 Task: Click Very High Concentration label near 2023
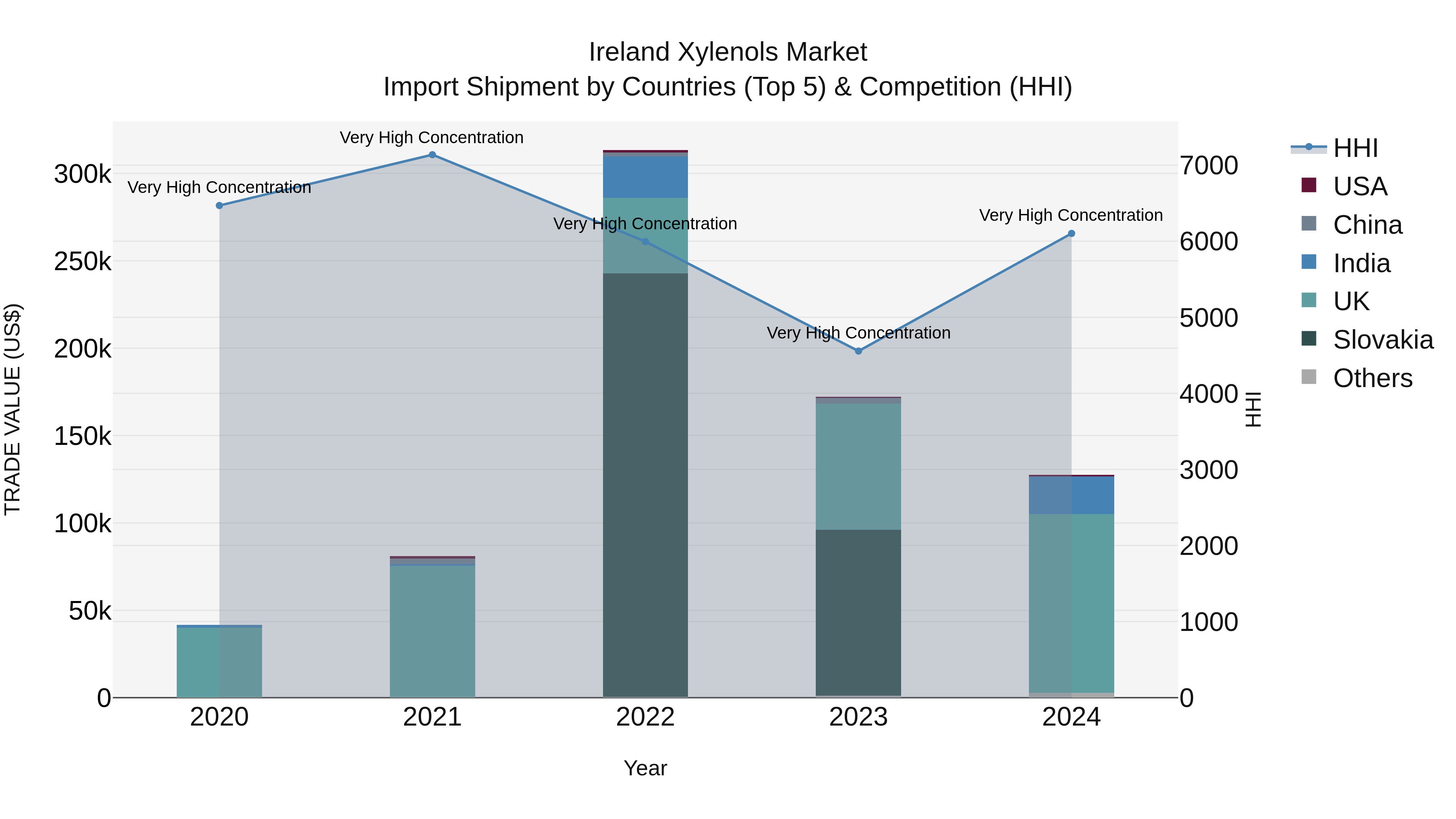[859, 333]
